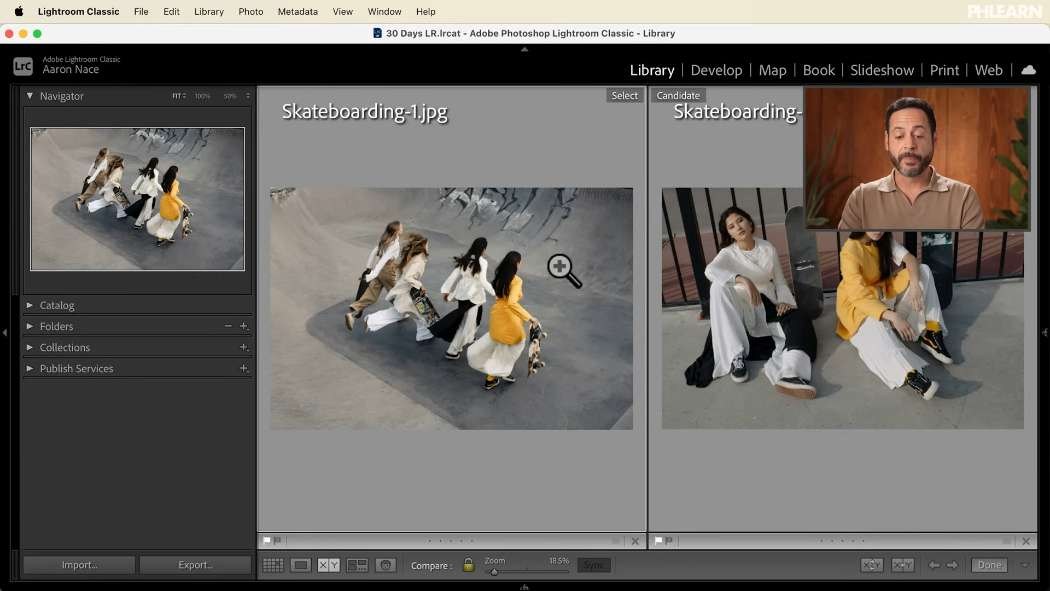Flag the Select photo as rejected

pyautogui.click(x=277, y=540)
